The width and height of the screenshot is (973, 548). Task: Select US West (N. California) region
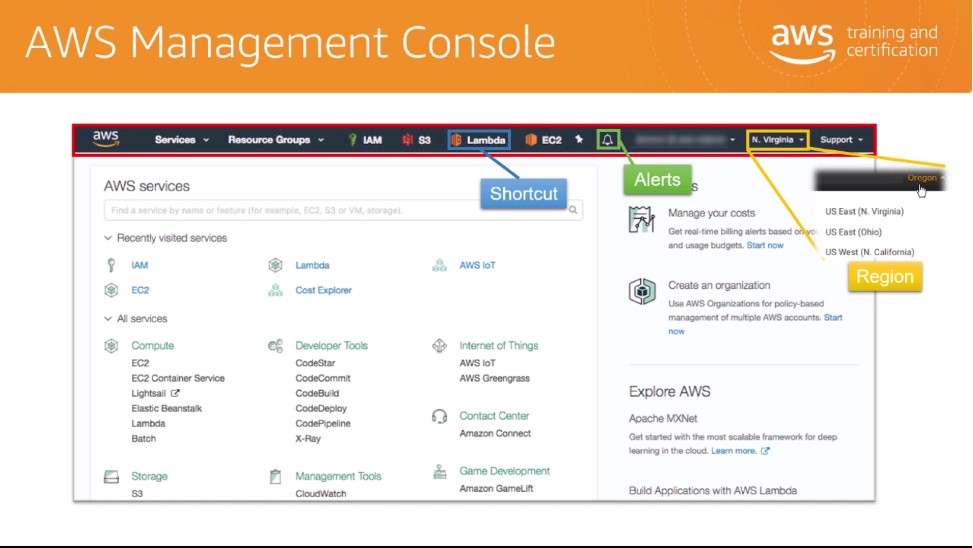(x=869, y=252)
